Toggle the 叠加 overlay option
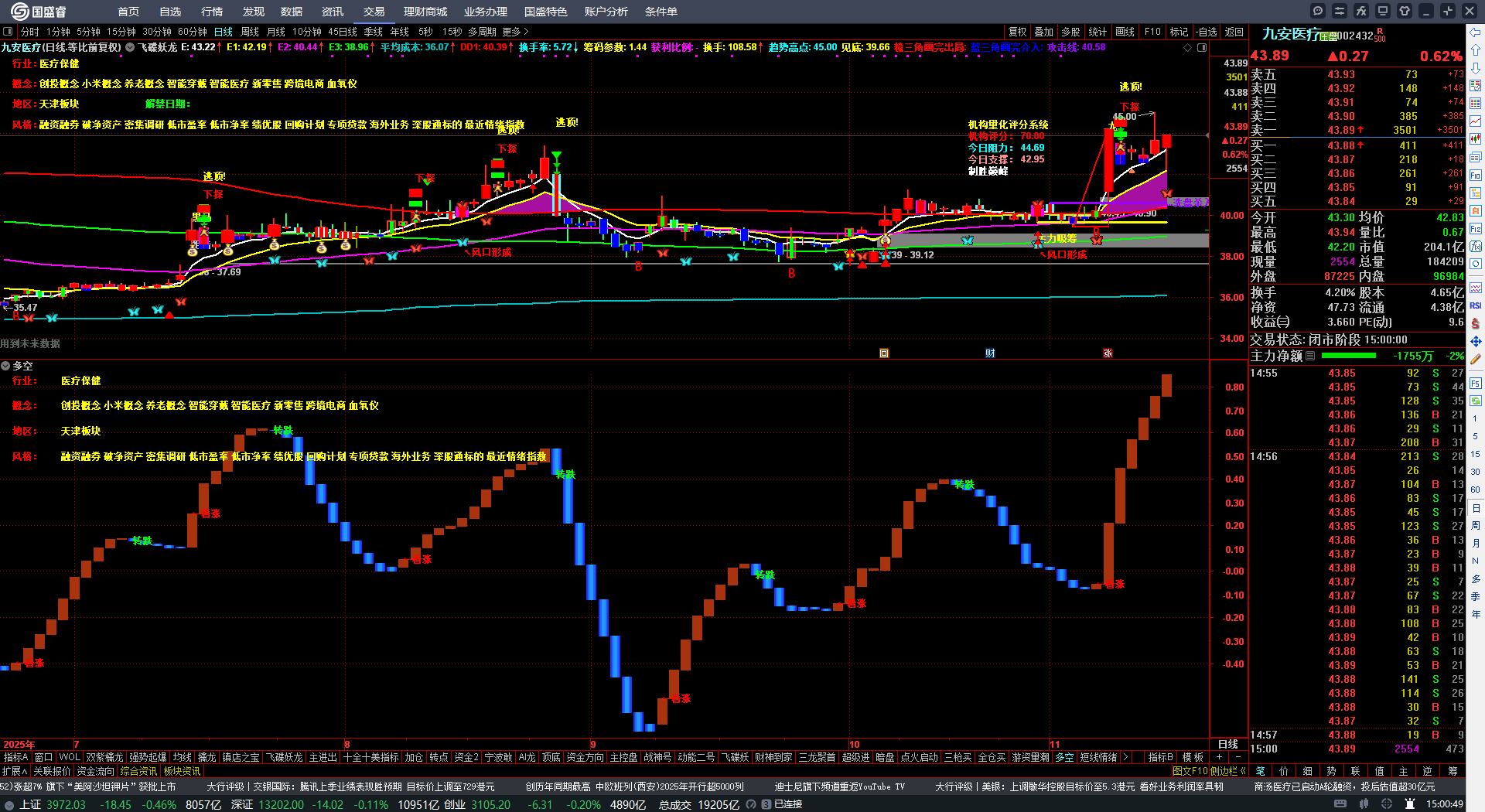 pyautogui.click(x=1044, y=32)
